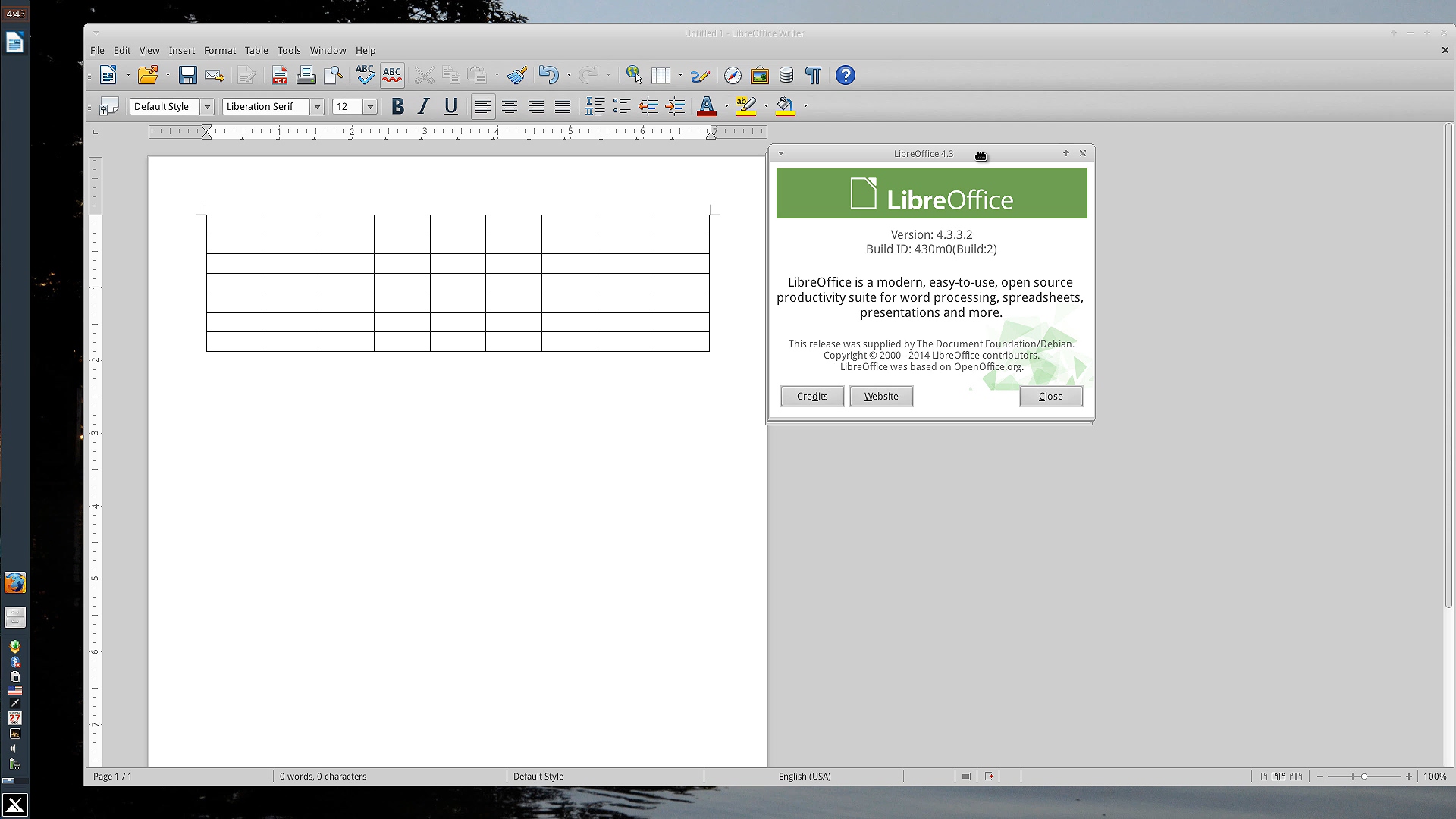
Task: Open the Table menu
Action: click(x=256, y=50)
